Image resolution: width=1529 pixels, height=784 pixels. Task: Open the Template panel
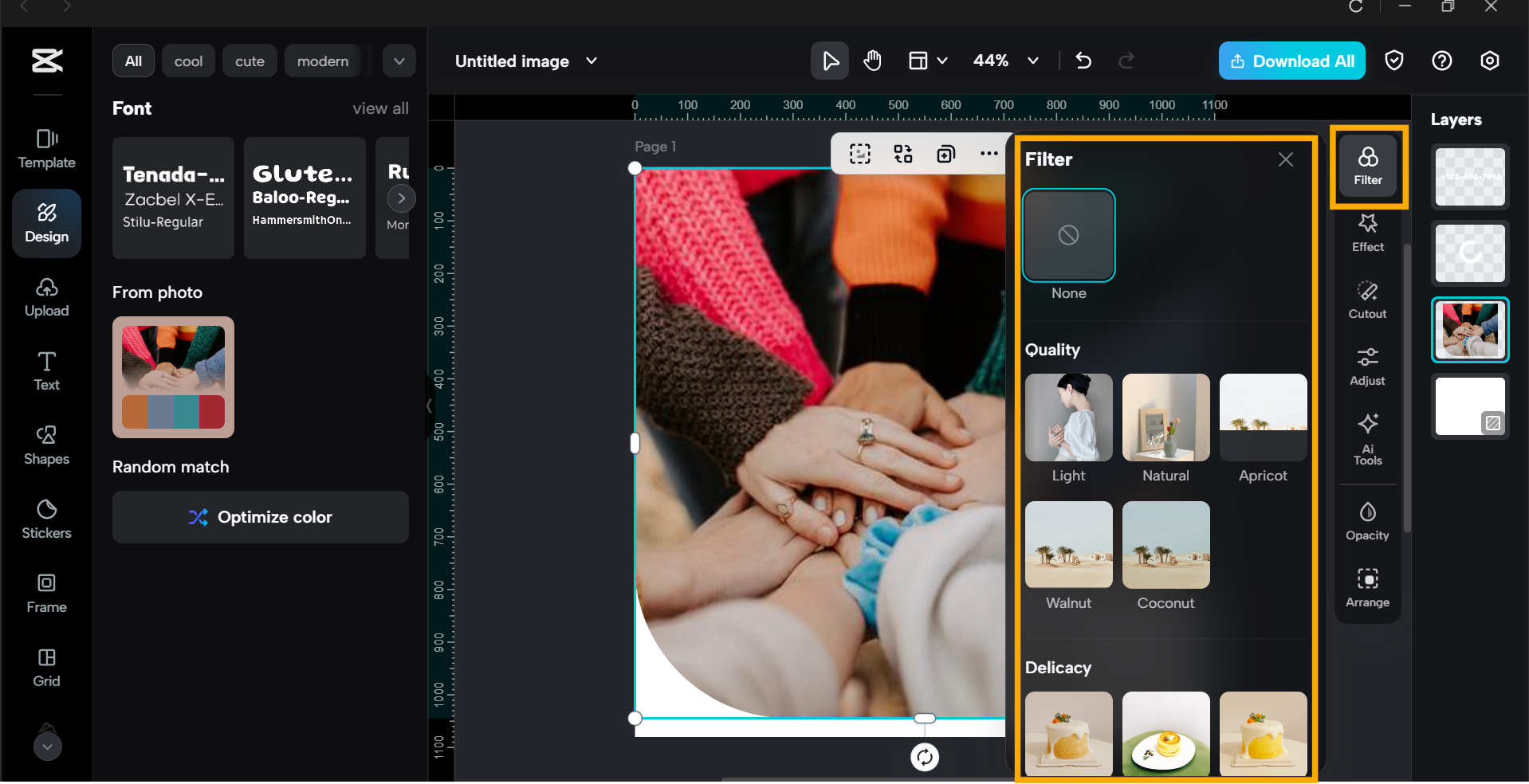47,149
